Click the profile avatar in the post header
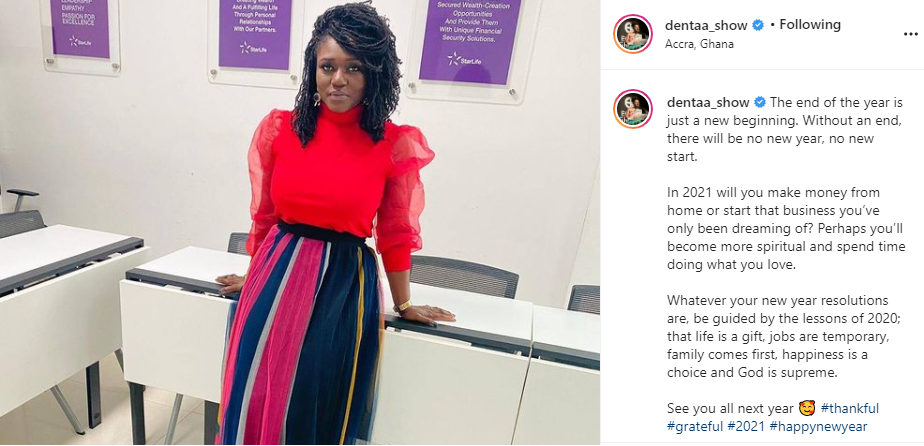 633,34
